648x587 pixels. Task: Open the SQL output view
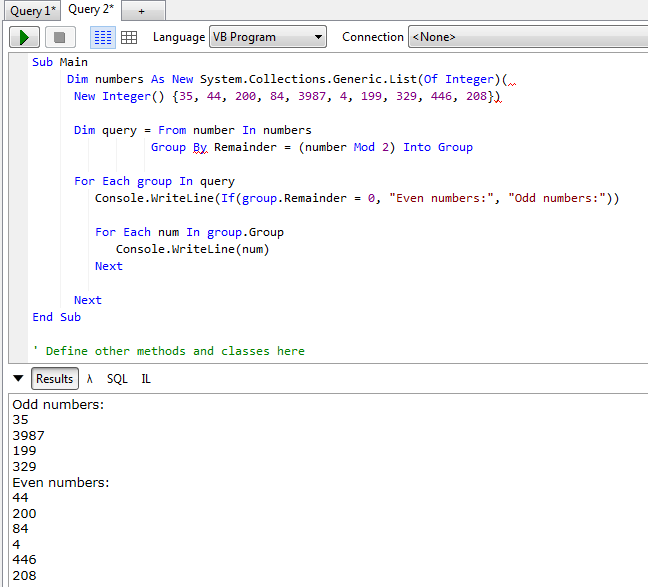pos(117,379)
